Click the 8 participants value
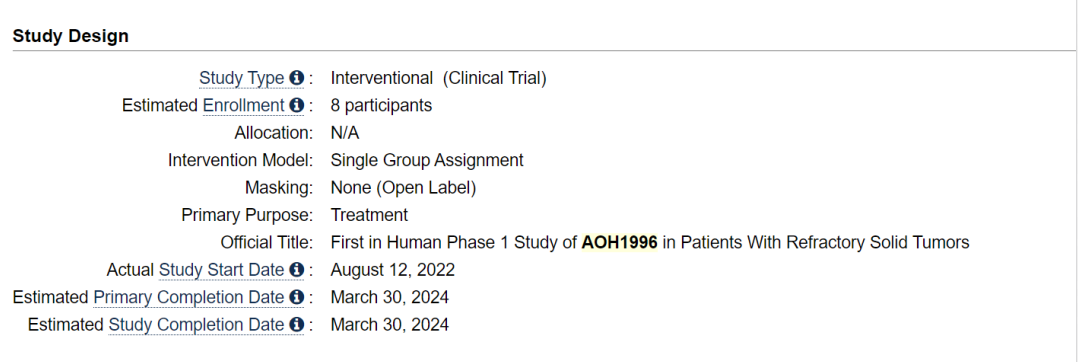1078x362 pixels. click(381, 106)
